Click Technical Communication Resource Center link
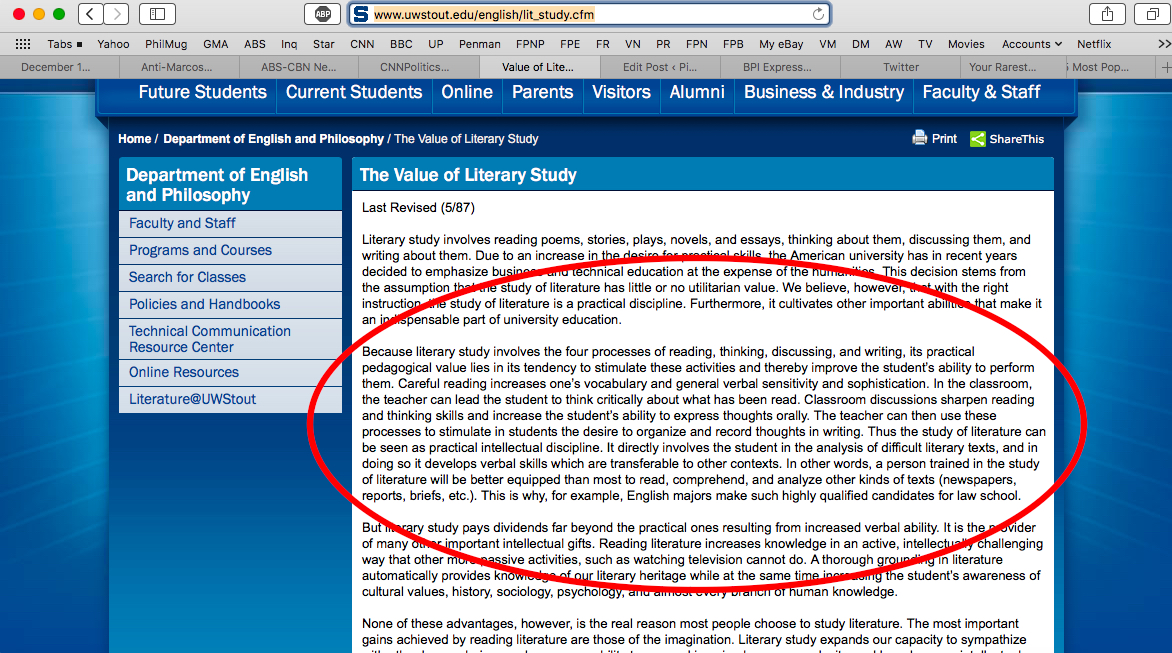Screen dimensions: 1172x653 click(x=209, y=339)
